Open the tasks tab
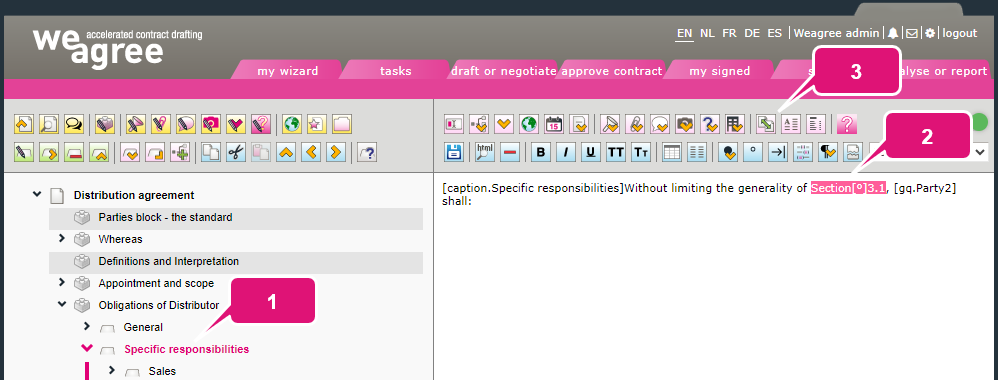998x380 pixels. (396, 71)
